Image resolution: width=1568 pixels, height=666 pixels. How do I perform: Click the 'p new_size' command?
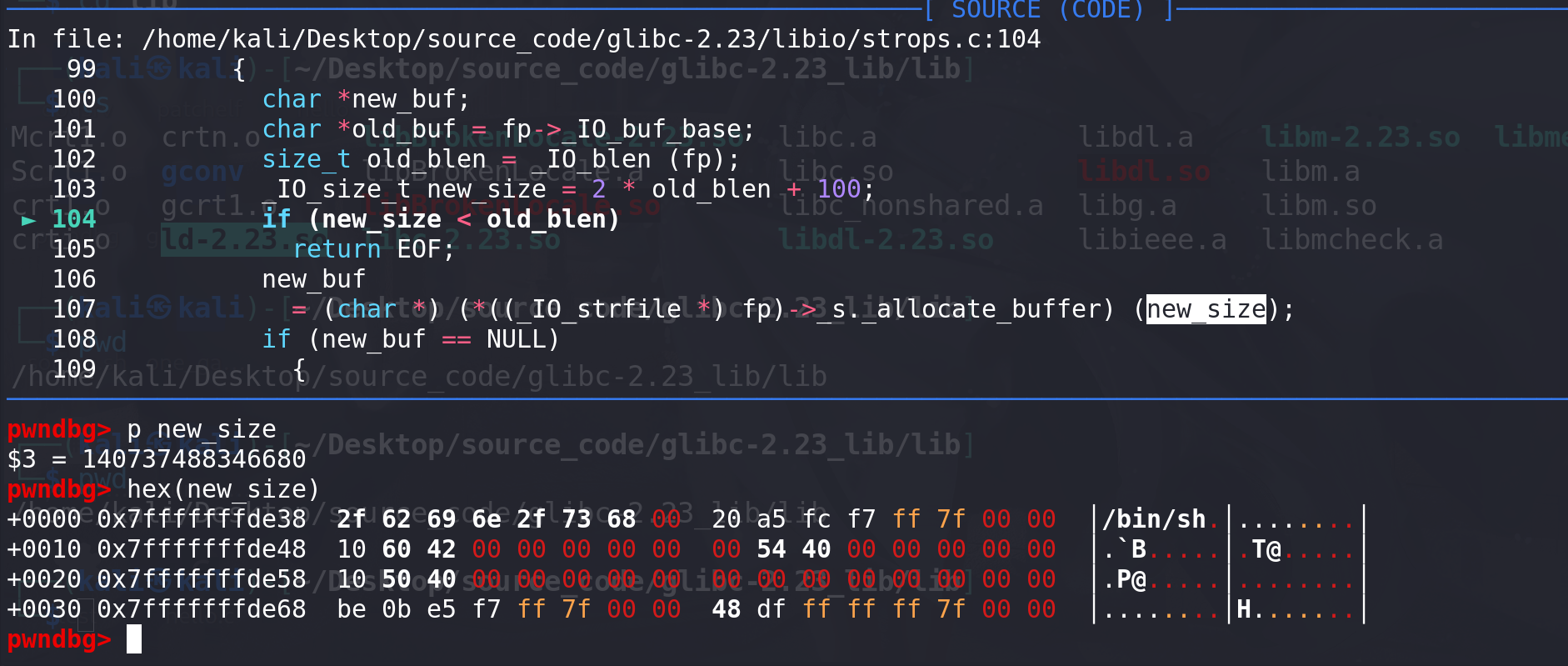pos(202,429)
